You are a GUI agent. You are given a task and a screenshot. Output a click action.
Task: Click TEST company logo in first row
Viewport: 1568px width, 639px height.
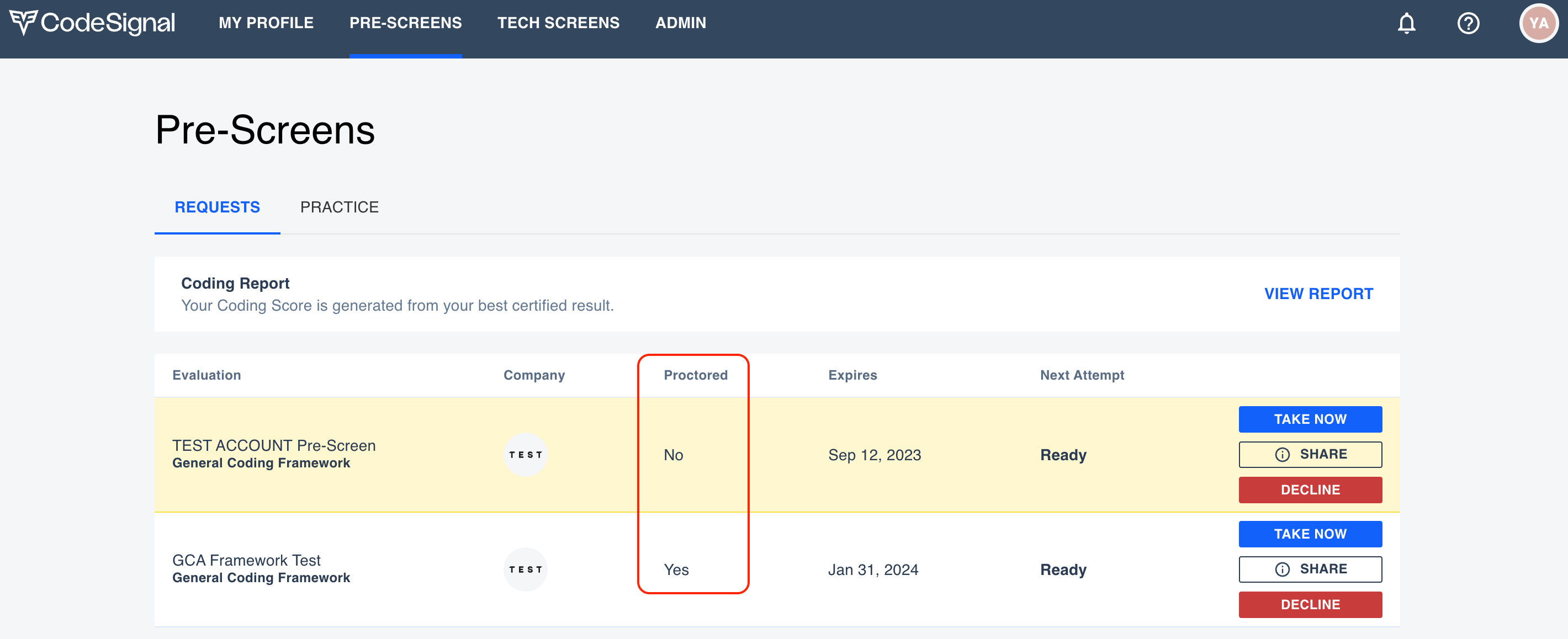(525, 455)
